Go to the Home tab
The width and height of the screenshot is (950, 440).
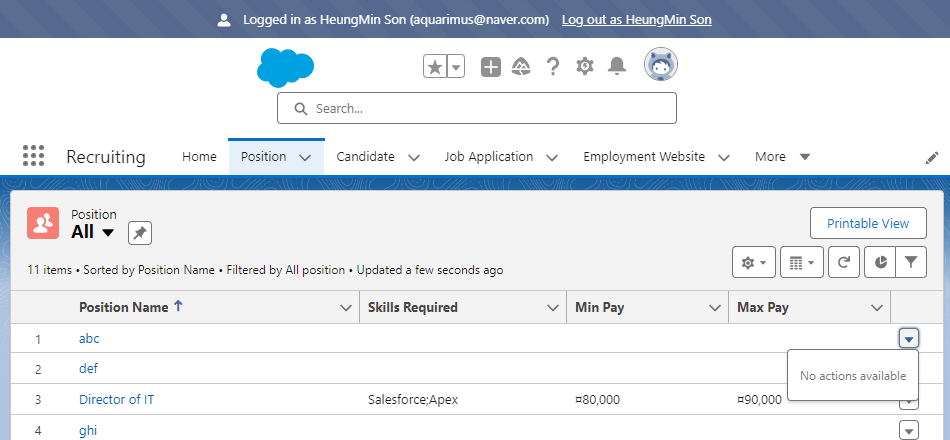(x=199, y=156)
